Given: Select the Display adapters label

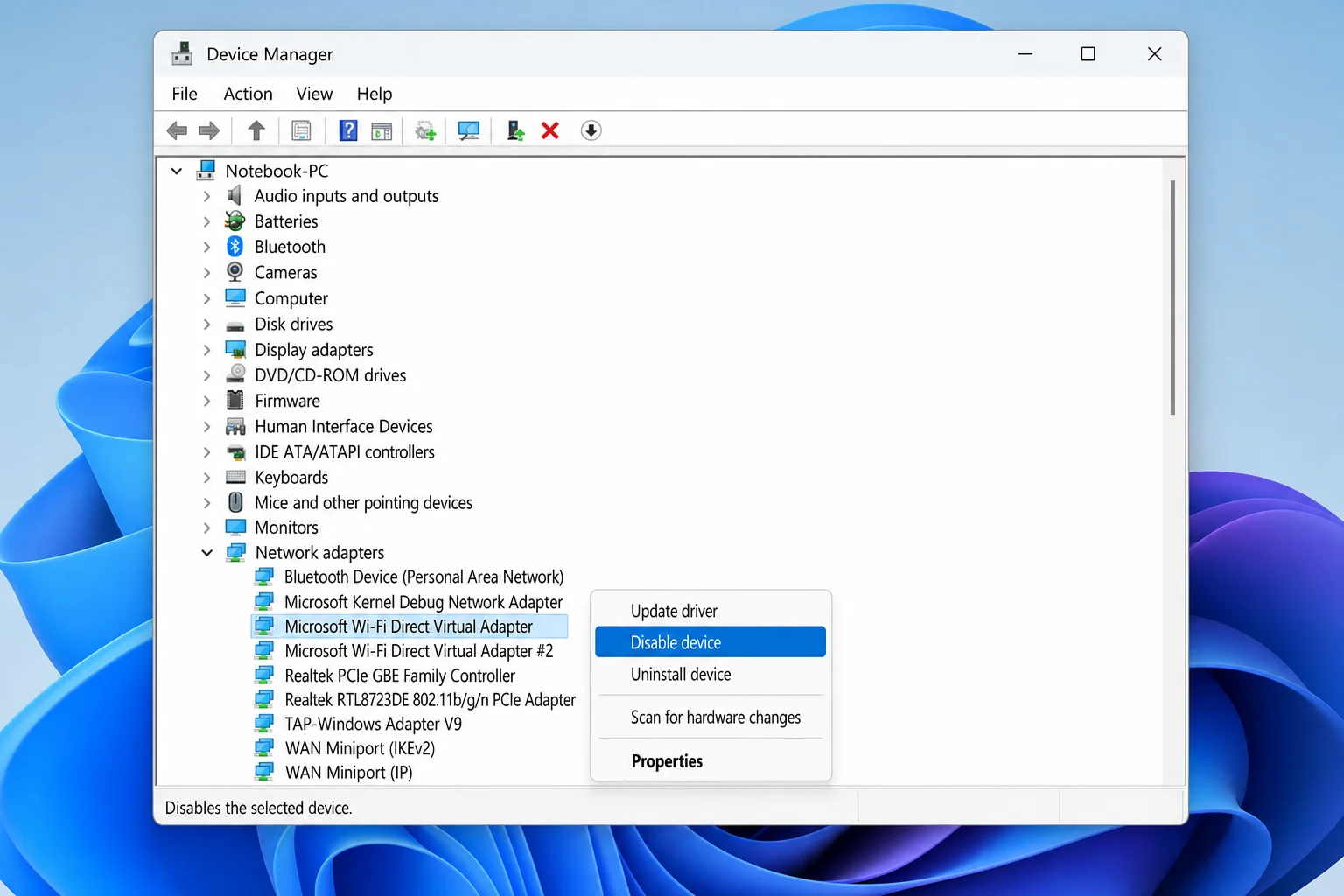Looking at the screenshot, I should pos(313,350).
